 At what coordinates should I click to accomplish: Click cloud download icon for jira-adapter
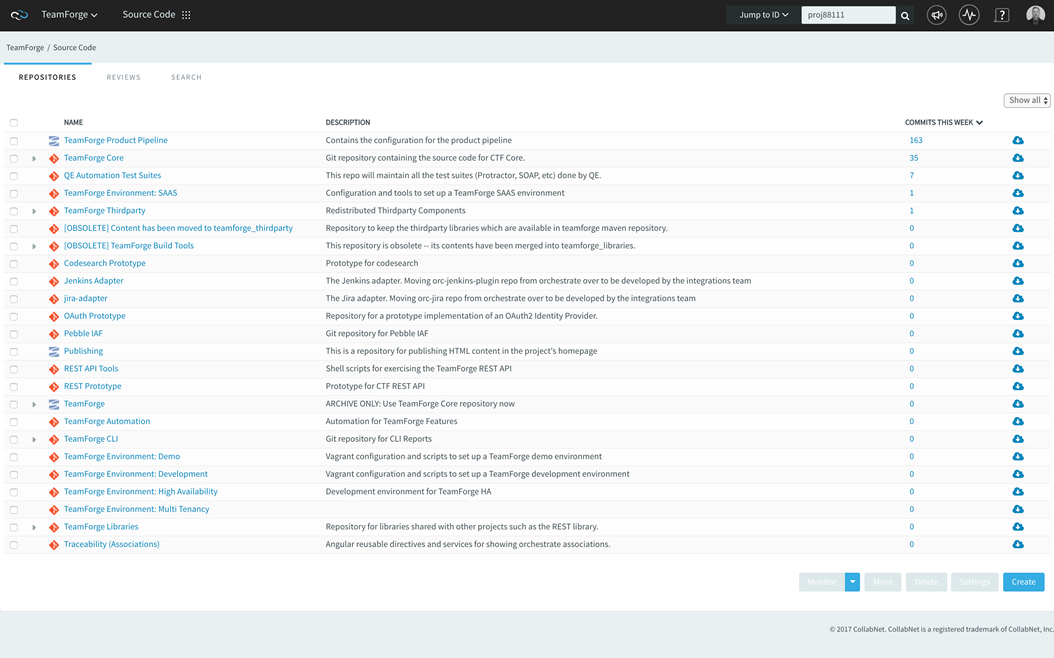coord(1018,298)
